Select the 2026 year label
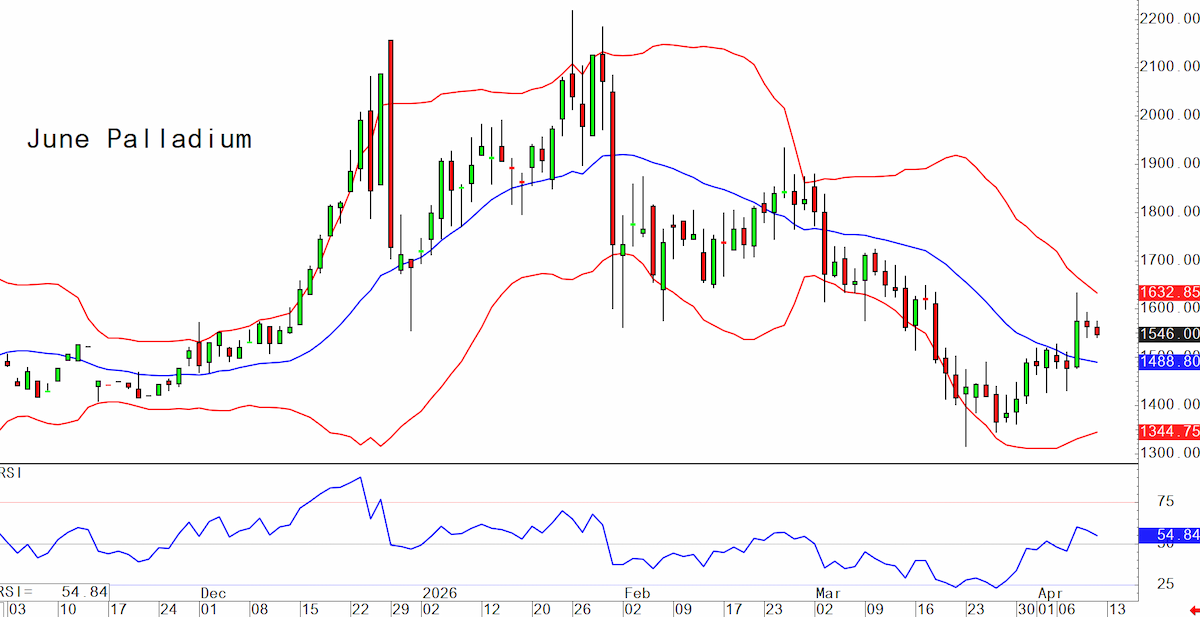 pyautogui.click(x=438, y=593)
